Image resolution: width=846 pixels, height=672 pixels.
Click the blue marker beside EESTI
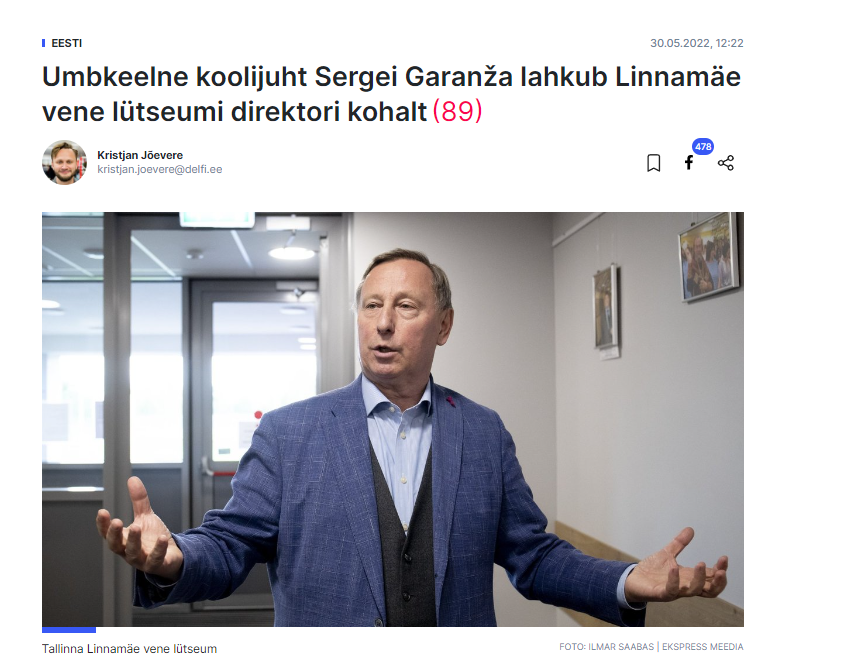(x=43, y=43)
